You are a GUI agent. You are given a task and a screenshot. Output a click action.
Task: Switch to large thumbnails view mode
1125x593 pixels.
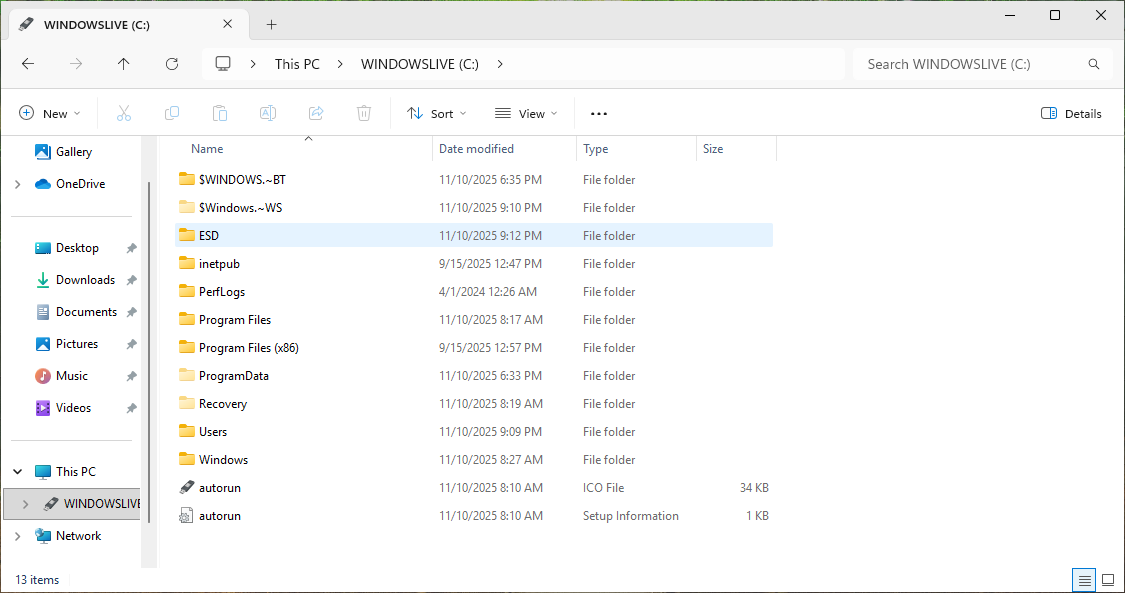(x=1108, y=580)
